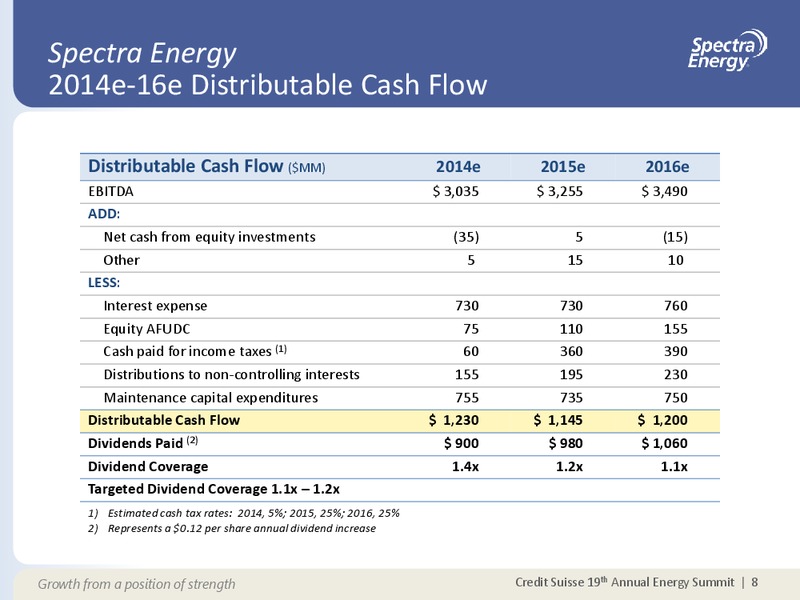The height and width of the screenshot is (600, 800).
Task: Click the 2015e dividend coverage 1.2x value
Action: click(570, 466)
